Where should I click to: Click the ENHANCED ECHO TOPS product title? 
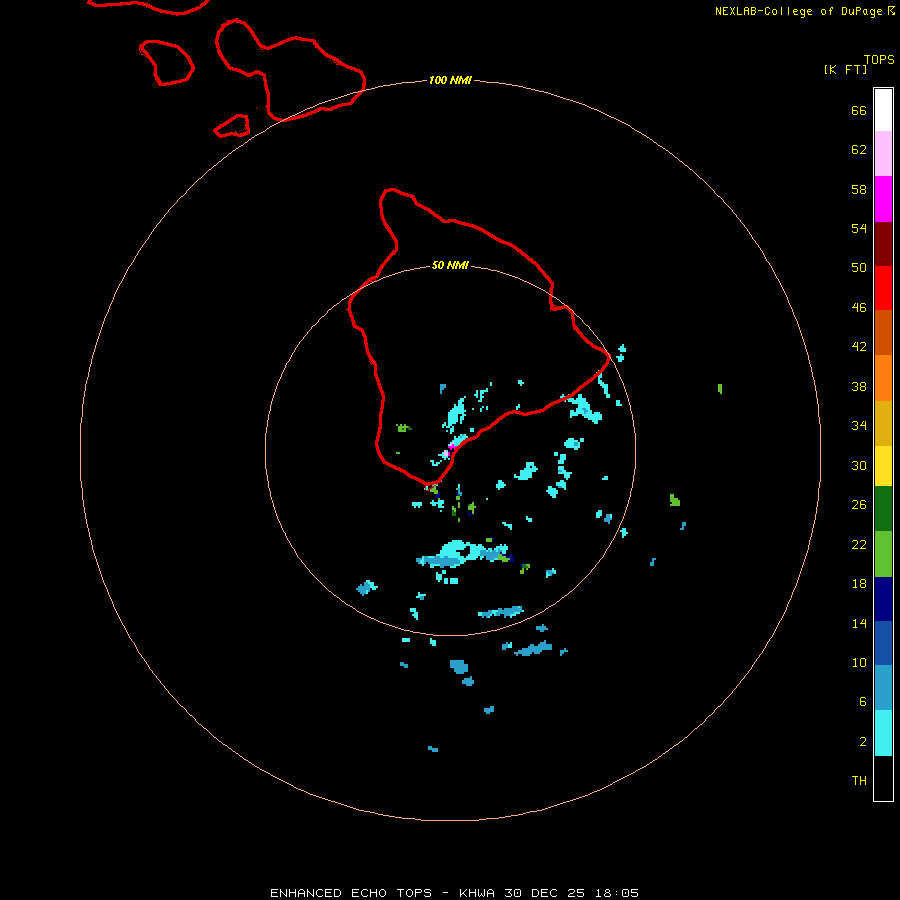pyautogui.click(x=351, y=893)
